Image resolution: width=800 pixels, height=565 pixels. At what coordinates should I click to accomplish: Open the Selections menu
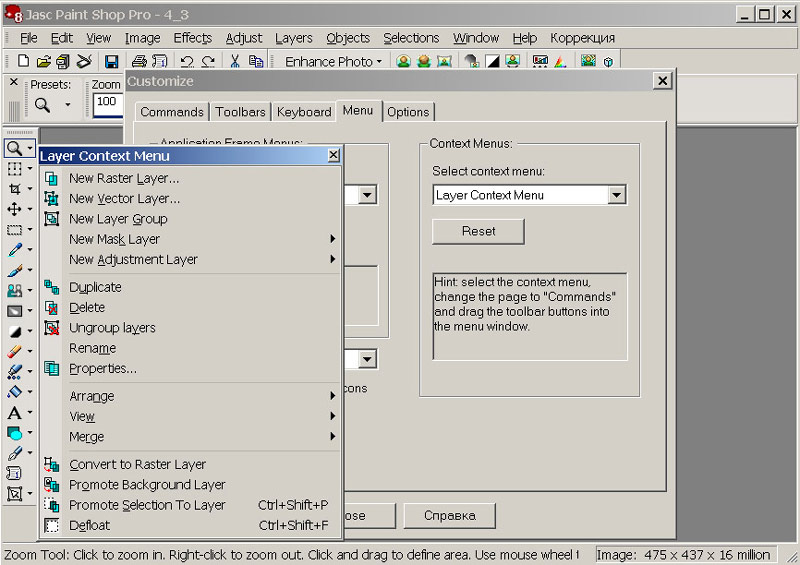coord(411,38)
